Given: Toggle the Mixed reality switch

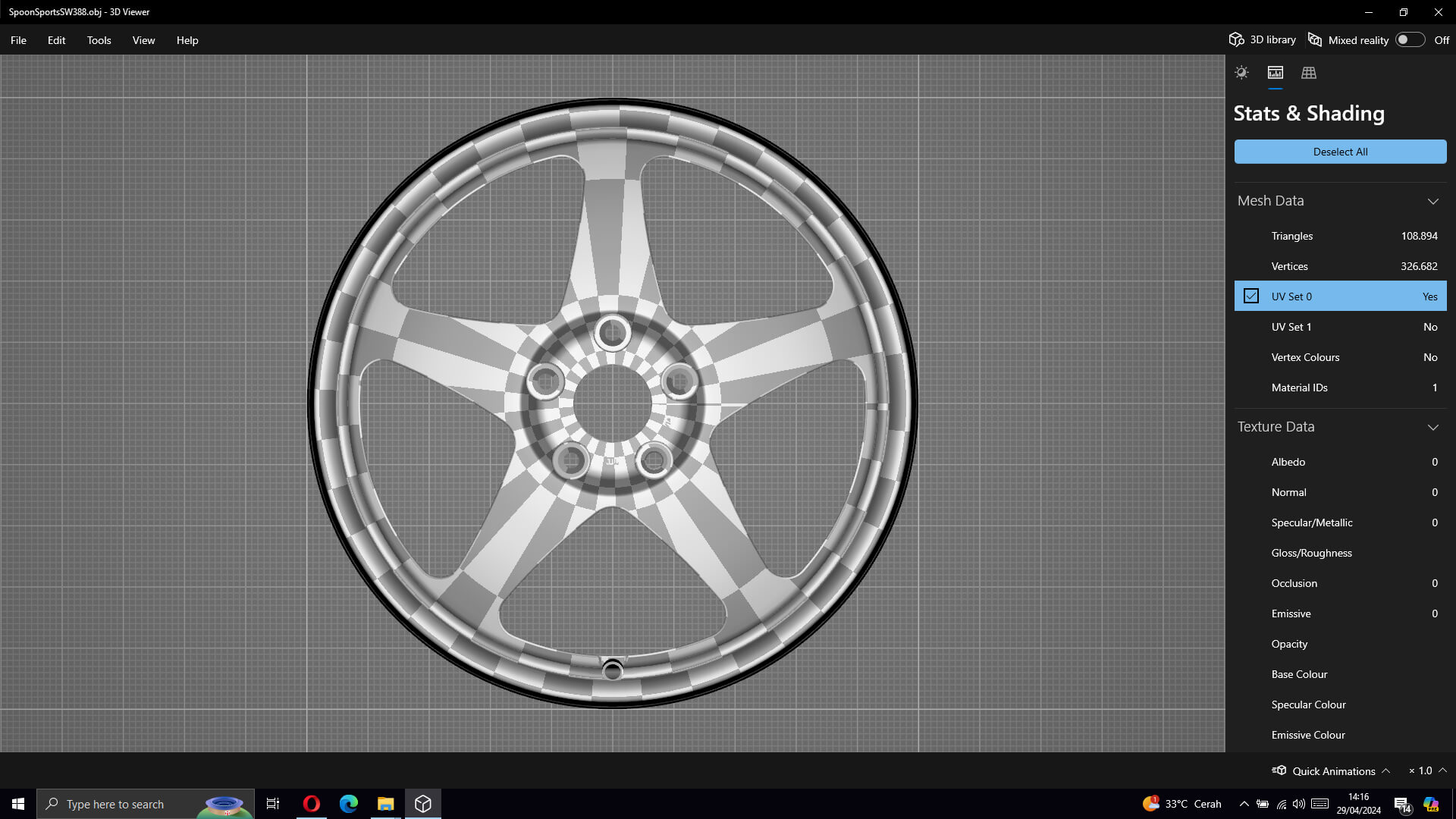Looking at the screenshot, I should (1410, 39).
